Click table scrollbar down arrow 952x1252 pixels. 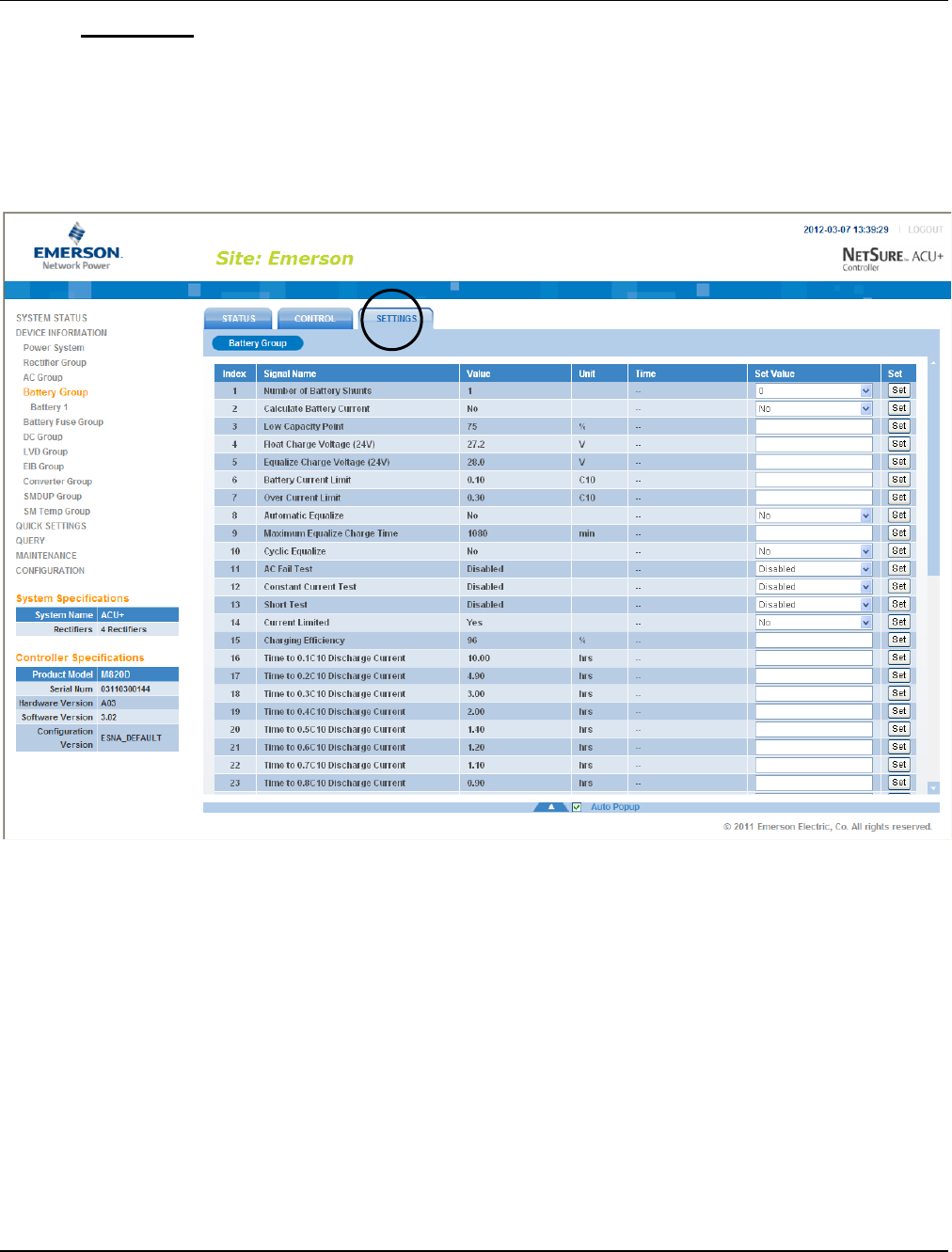pyautogui.click(x=933, y=788)
